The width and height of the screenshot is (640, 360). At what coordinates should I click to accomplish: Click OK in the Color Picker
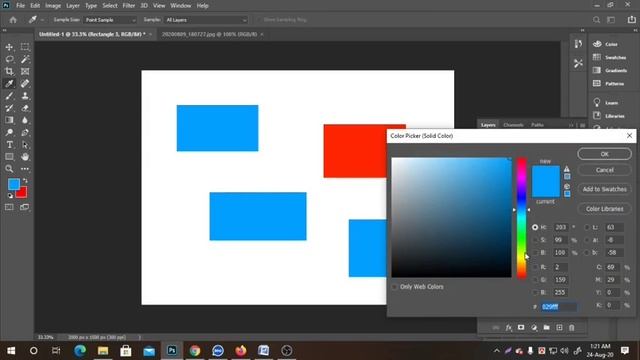pyautogui.click(x=604, y=154)
